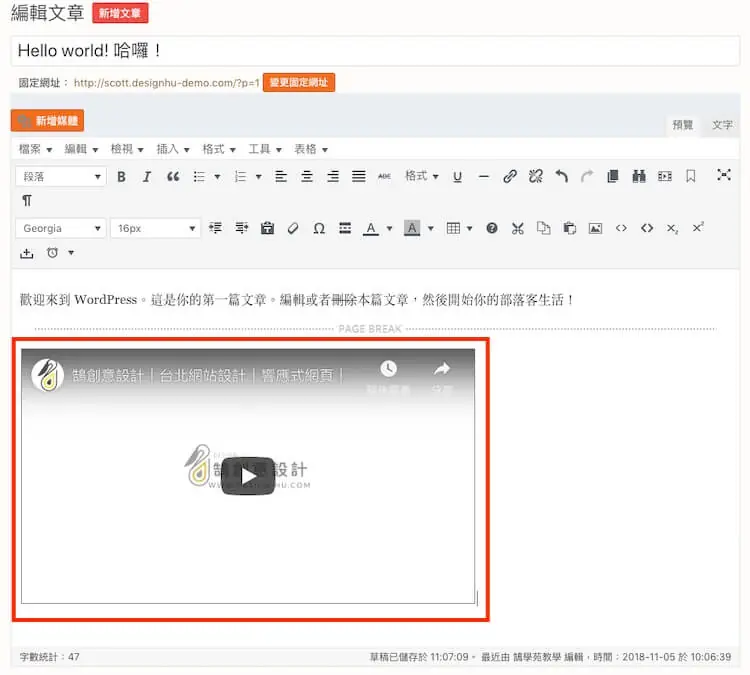Apply superscript formatting

click(698, 227)
